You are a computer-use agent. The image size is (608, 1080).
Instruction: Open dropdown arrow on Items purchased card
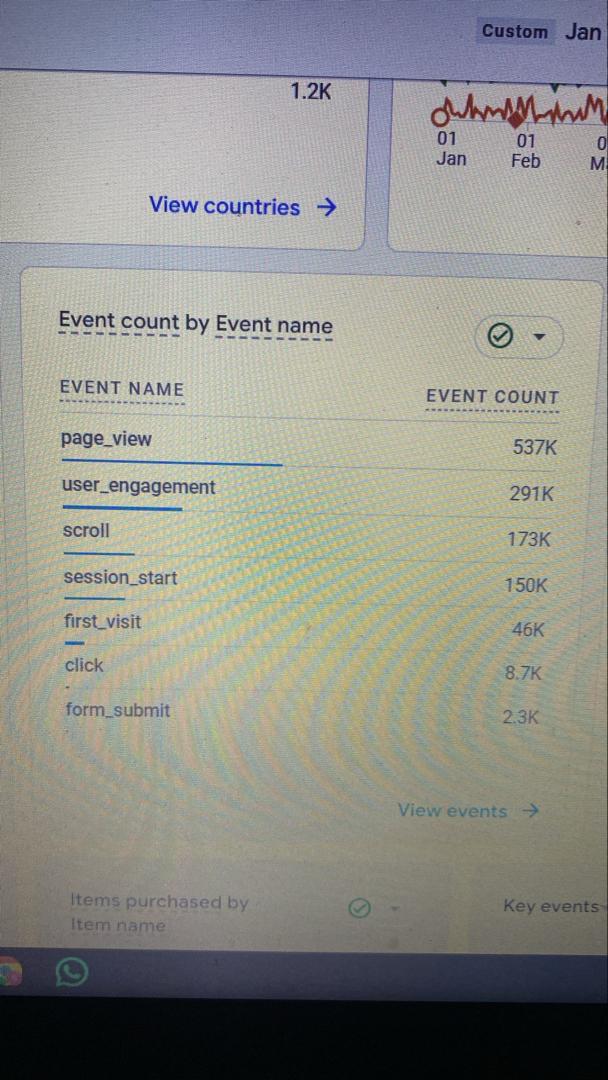point(395,908)
